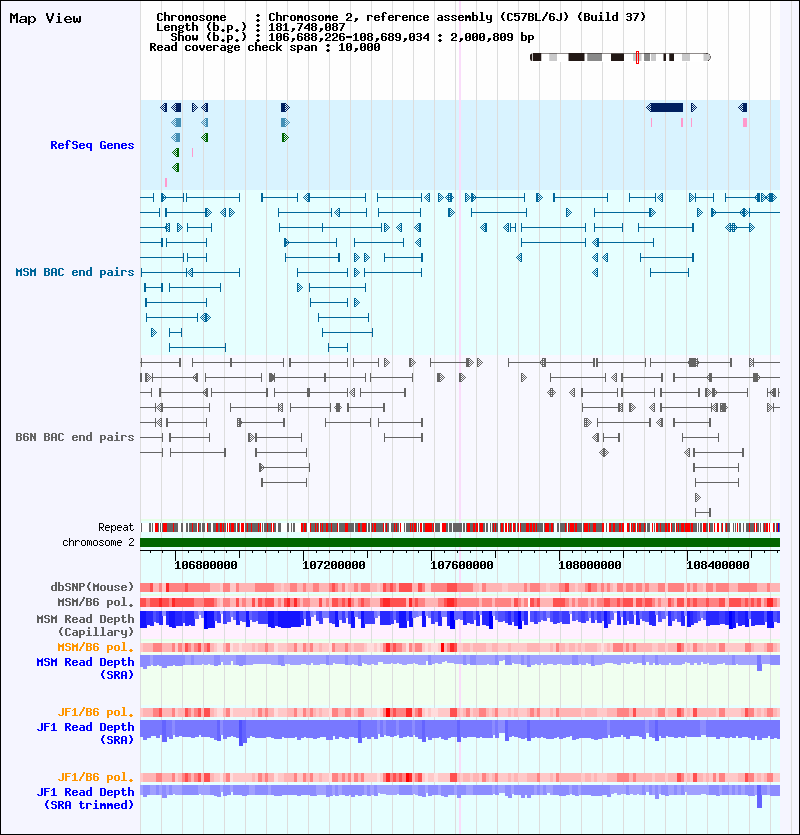Viewport: 800px width, 835px height.
Task: Open the JF1 Read Depth (SRA) link
Action: click(85, 733)
